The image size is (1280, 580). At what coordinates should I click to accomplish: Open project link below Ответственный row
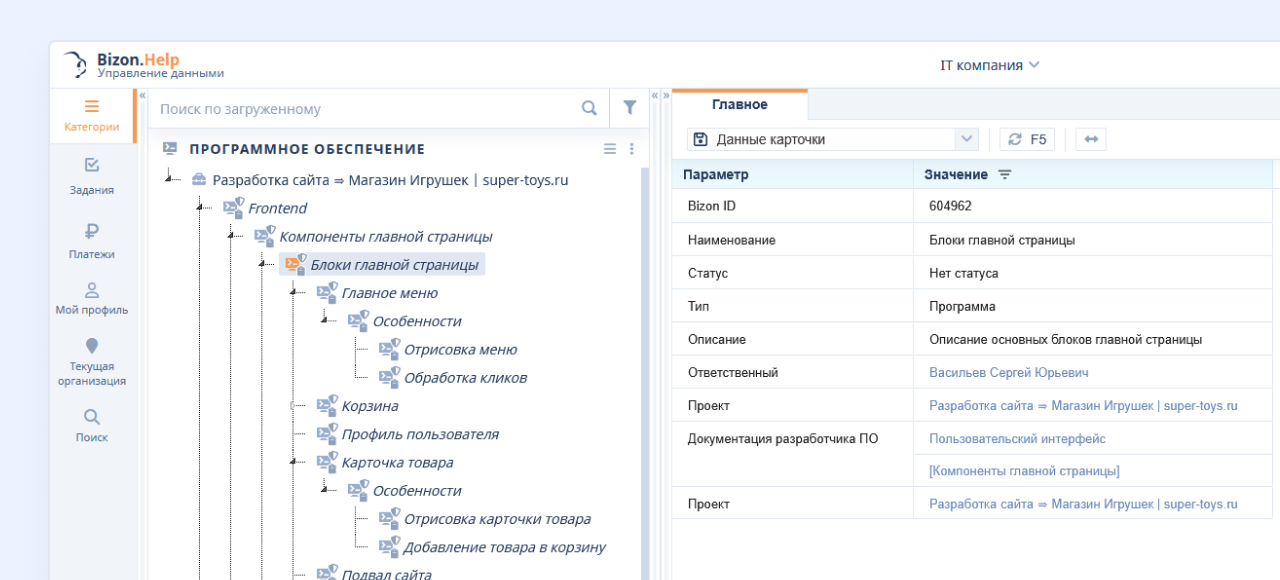1083,405
